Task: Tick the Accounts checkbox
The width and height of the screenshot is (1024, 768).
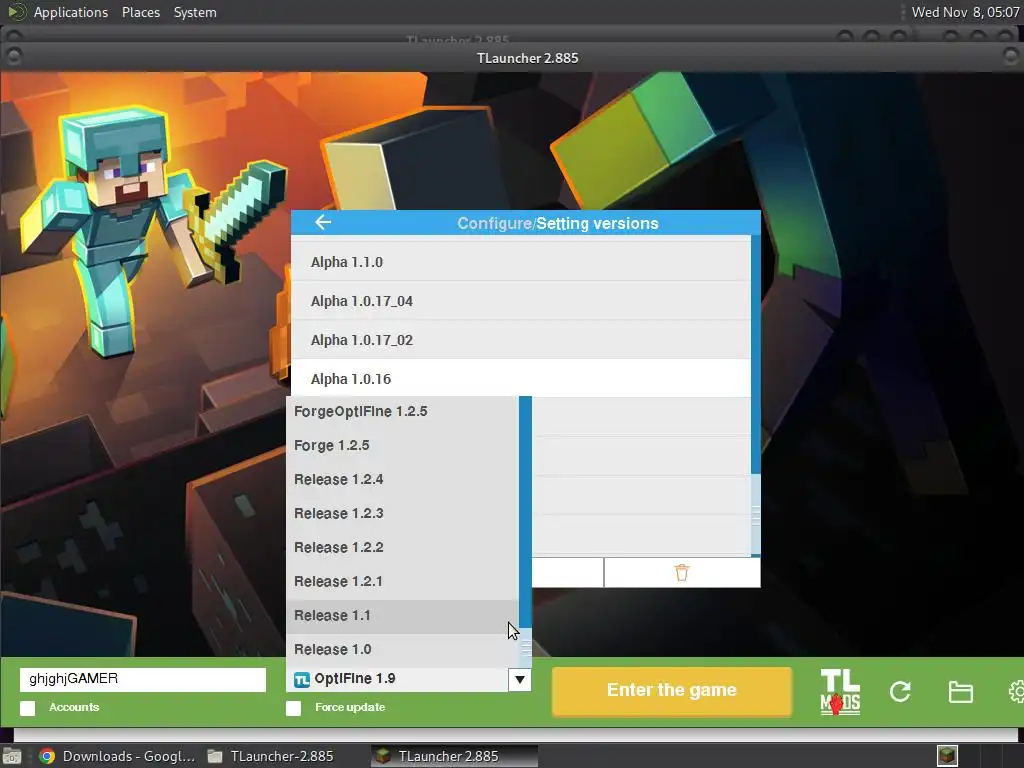Action: pyautogui.click(x=27, y=708)
